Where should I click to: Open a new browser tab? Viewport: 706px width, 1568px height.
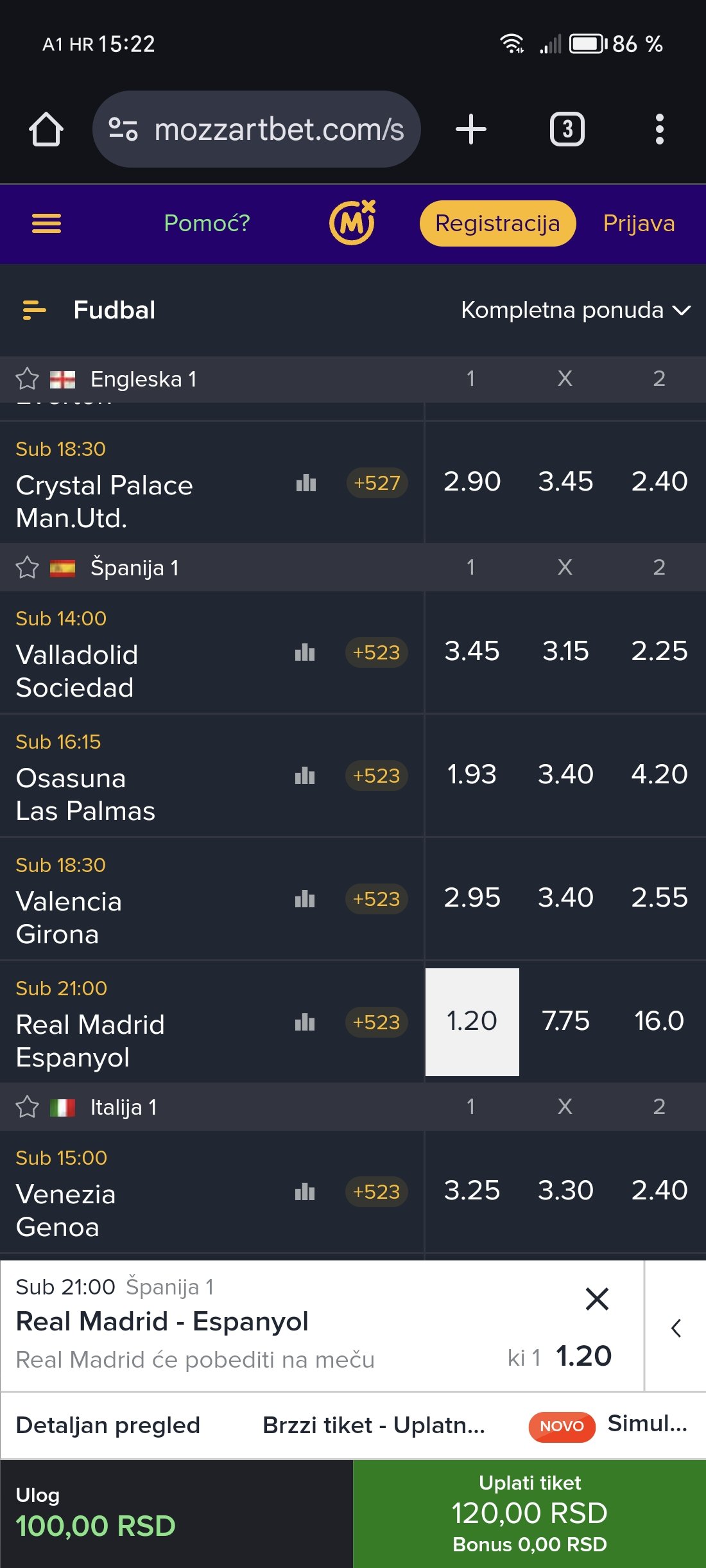coord(471,129)
